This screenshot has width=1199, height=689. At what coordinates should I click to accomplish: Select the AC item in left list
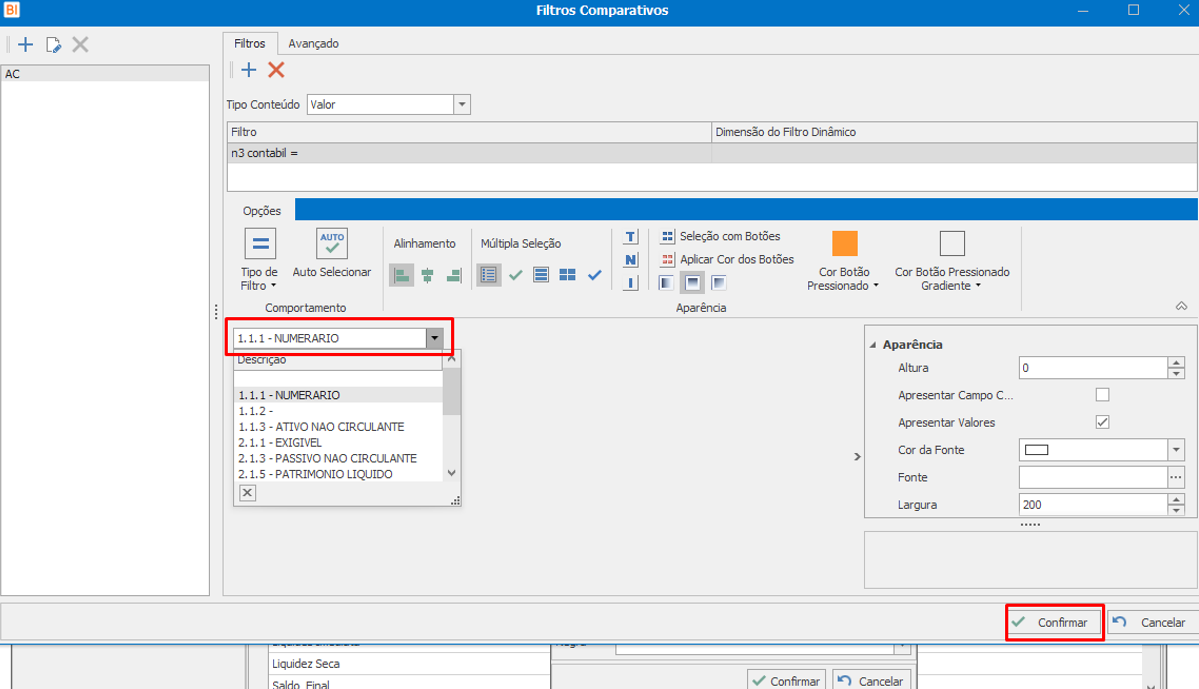[x=106, y=74]
